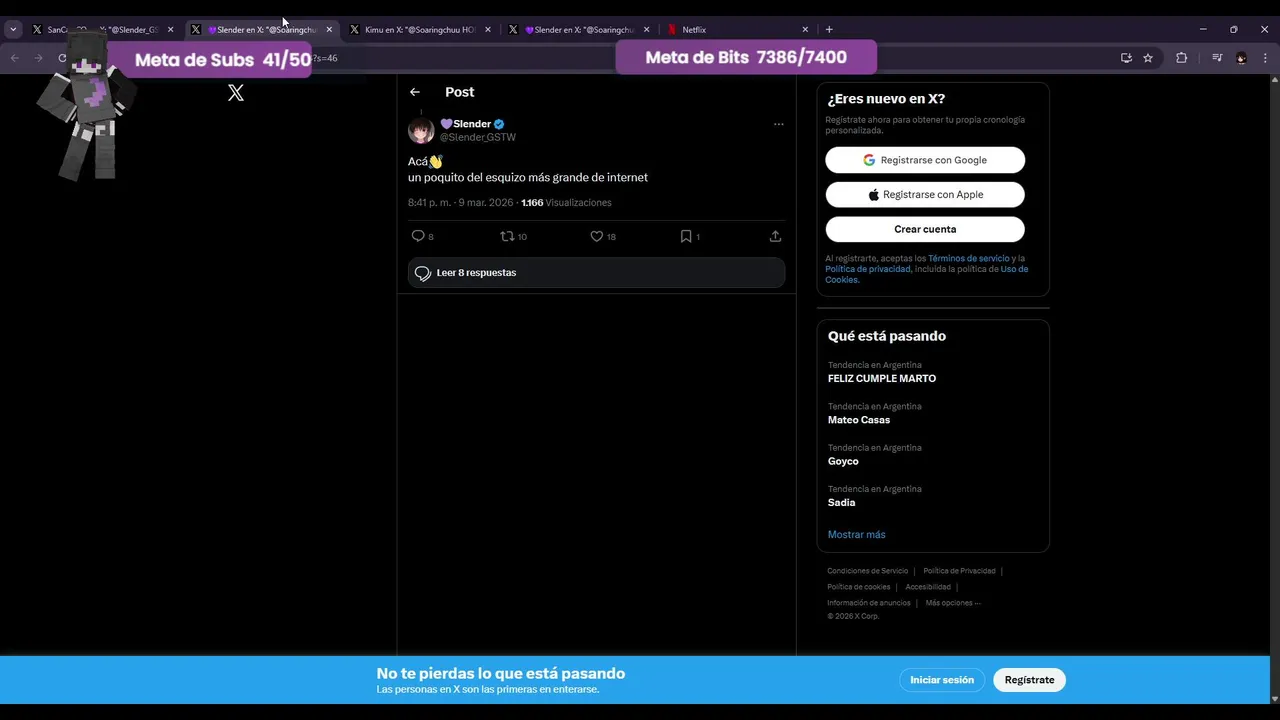The image size is (1280, 720).
Task: Switch to the SanCr browser tab
Action: [103, 30]
